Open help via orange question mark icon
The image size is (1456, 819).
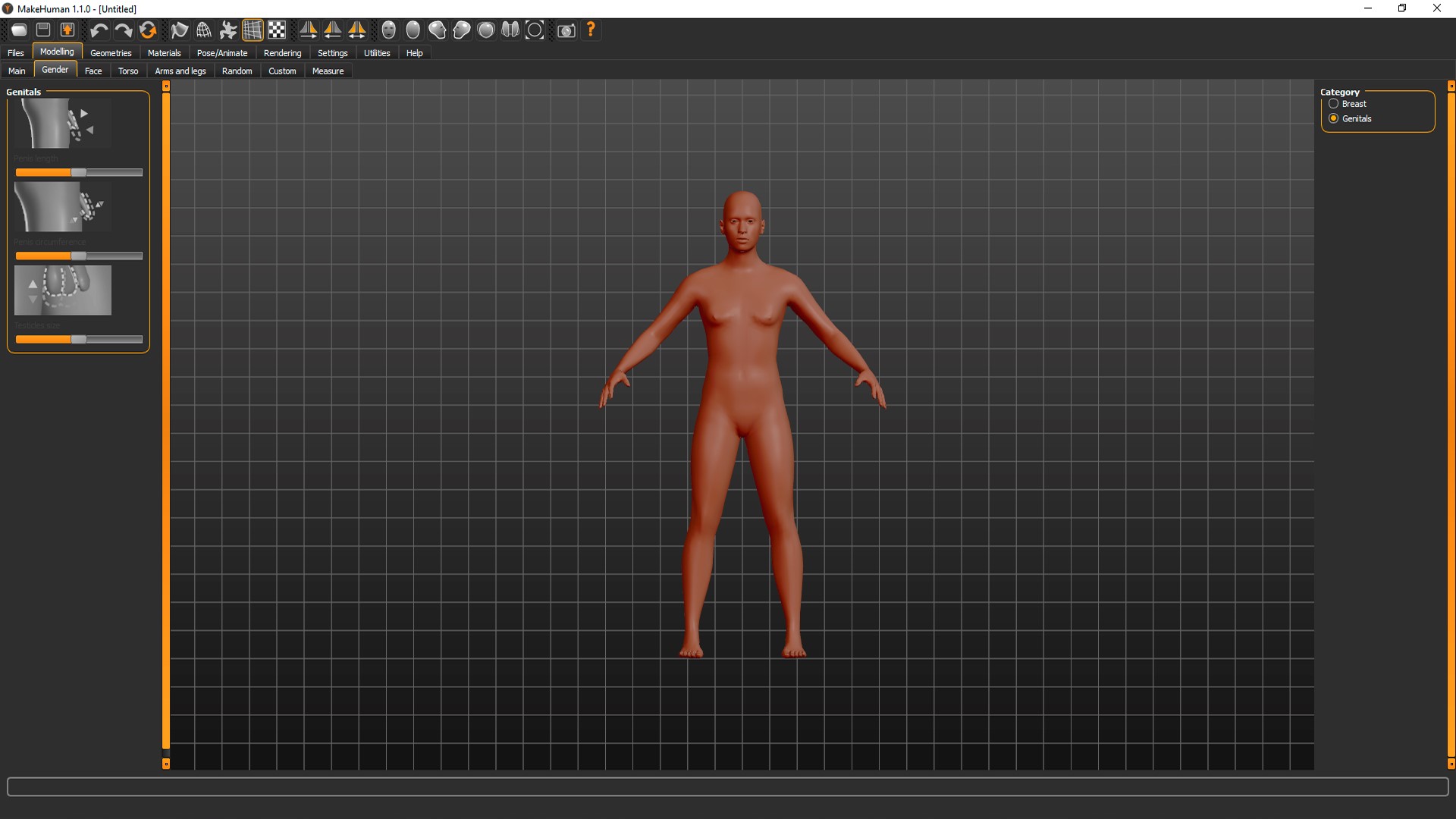click(591, 30)
